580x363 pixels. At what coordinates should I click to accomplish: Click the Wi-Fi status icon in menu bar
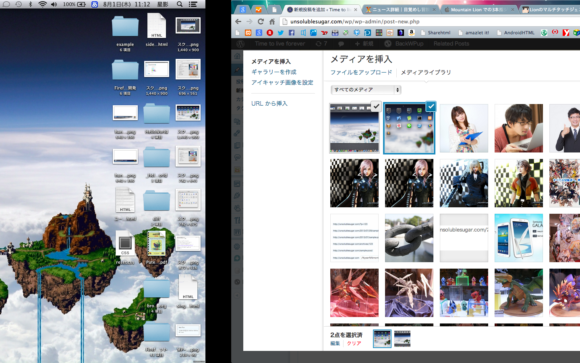point(43,4)
